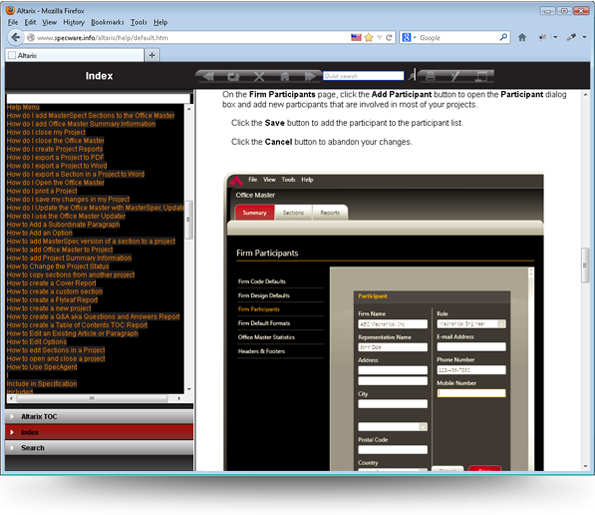595x515 pixels.
Task: Expand the Index accordion section
Action: tap(99, 432)
